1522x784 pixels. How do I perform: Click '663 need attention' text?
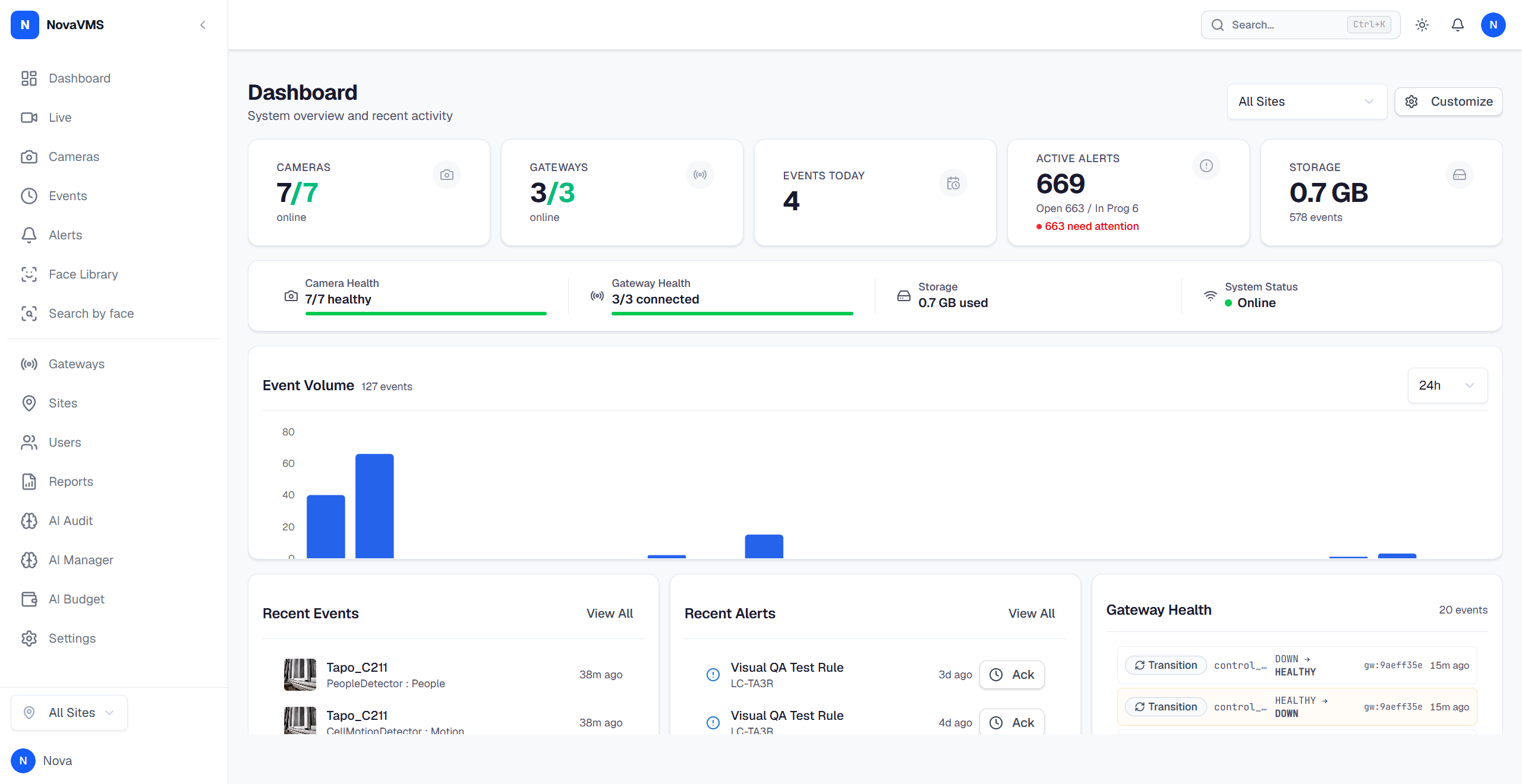(x=1092, y=226)
